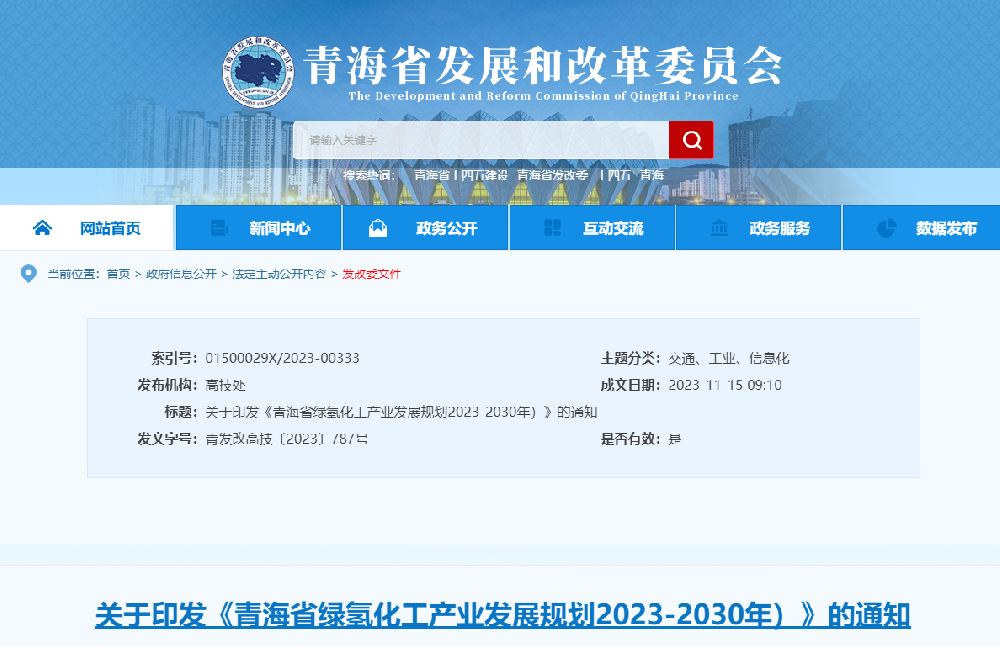Screen dimensions: 1000x646
Task: Click the red search magnifier button
Action: pos(691,140)
